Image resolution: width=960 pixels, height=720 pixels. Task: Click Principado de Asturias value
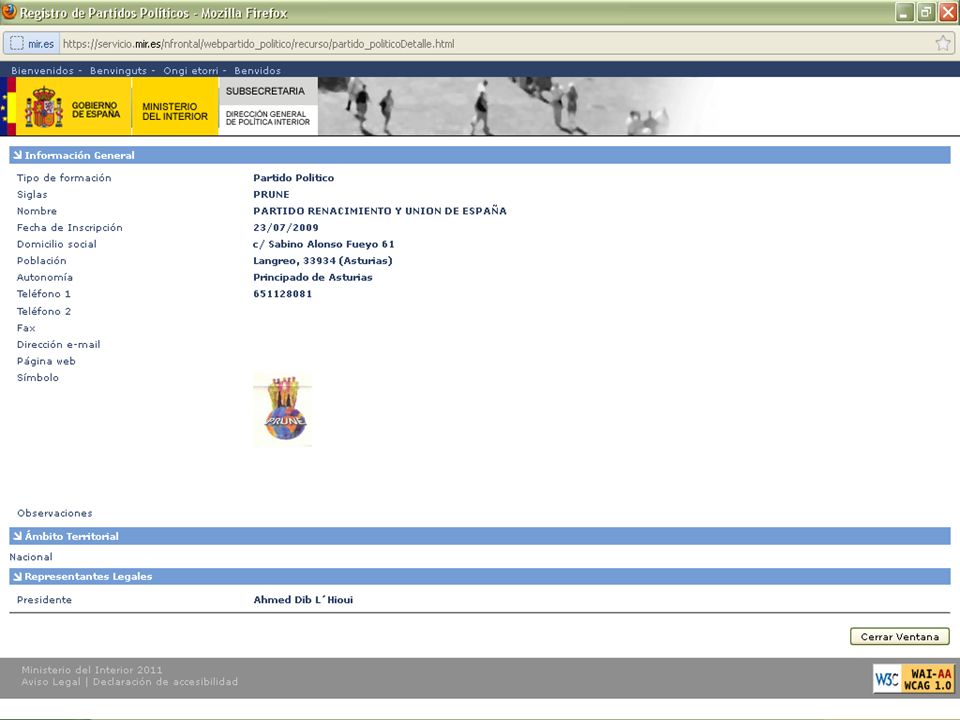(x=313, y=277)
